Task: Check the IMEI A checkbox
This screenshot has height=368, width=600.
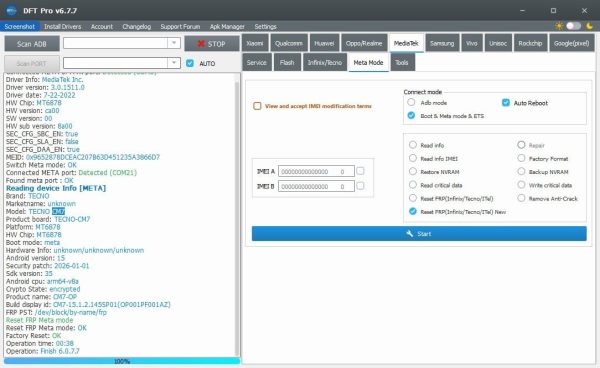Action: [x=360, y=171]
